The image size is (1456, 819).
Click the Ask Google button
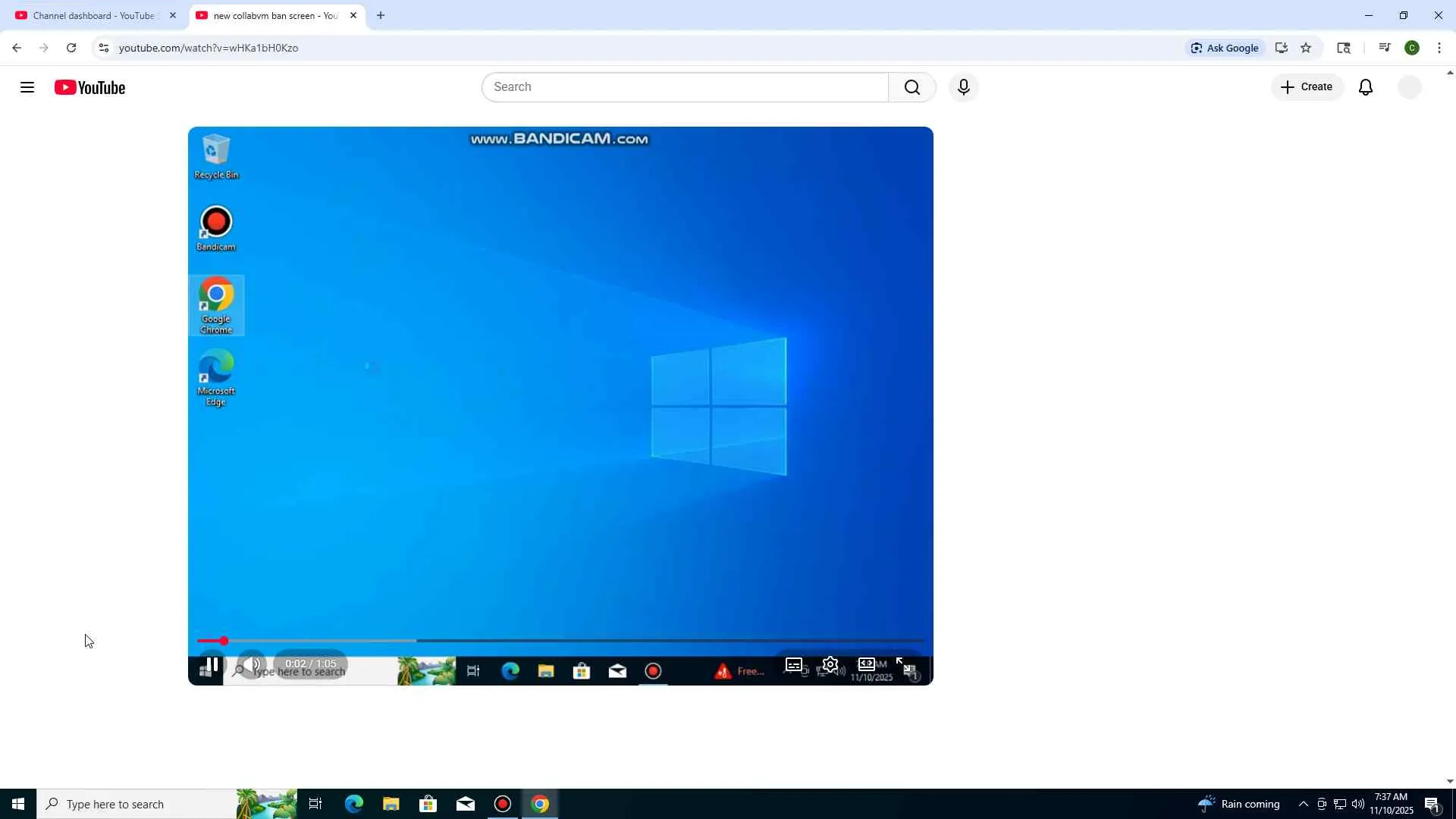coord(1225,48)
